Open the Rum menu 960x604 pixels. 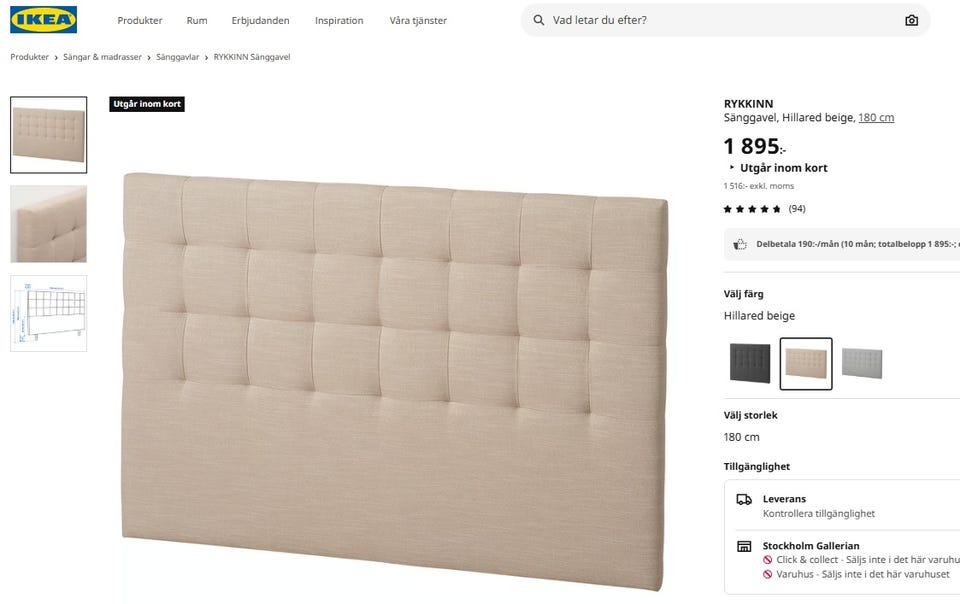click(x=197, y=20)
